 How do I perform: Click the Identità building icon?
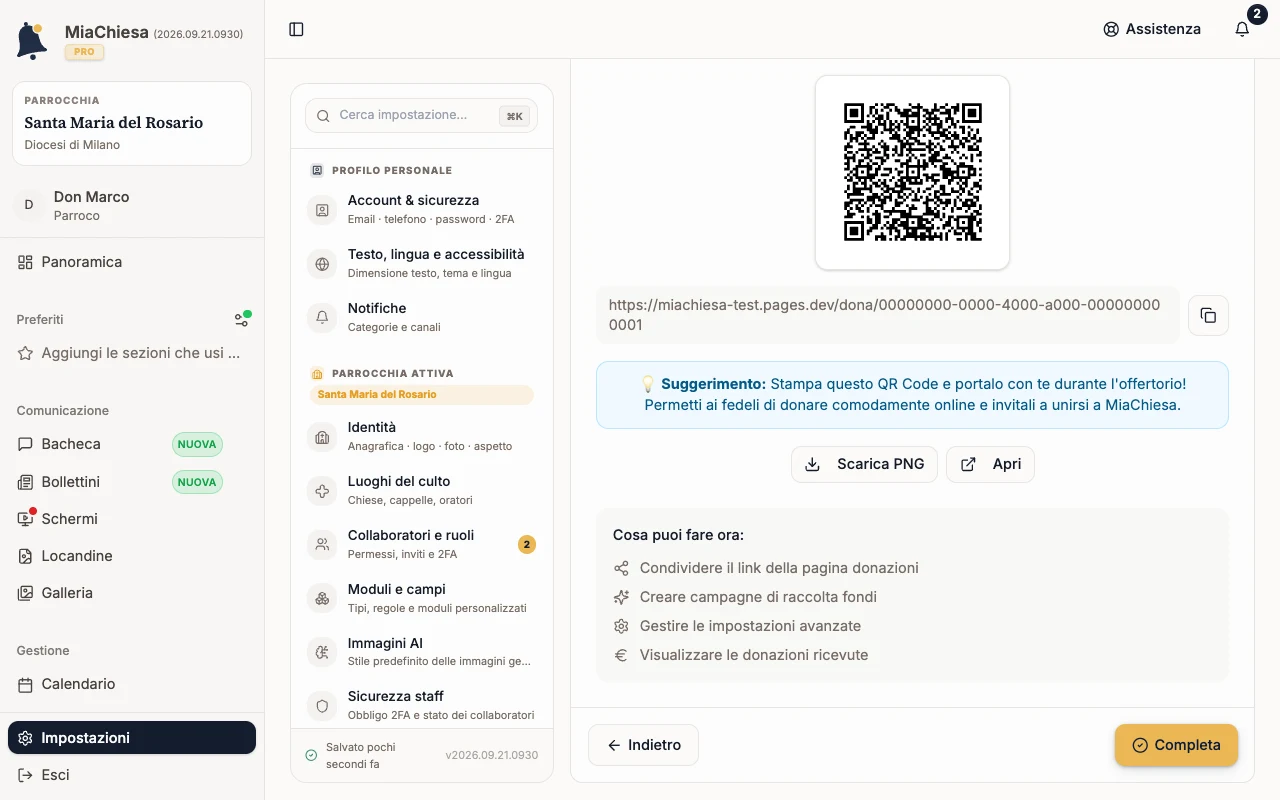(x=322, y=437)
